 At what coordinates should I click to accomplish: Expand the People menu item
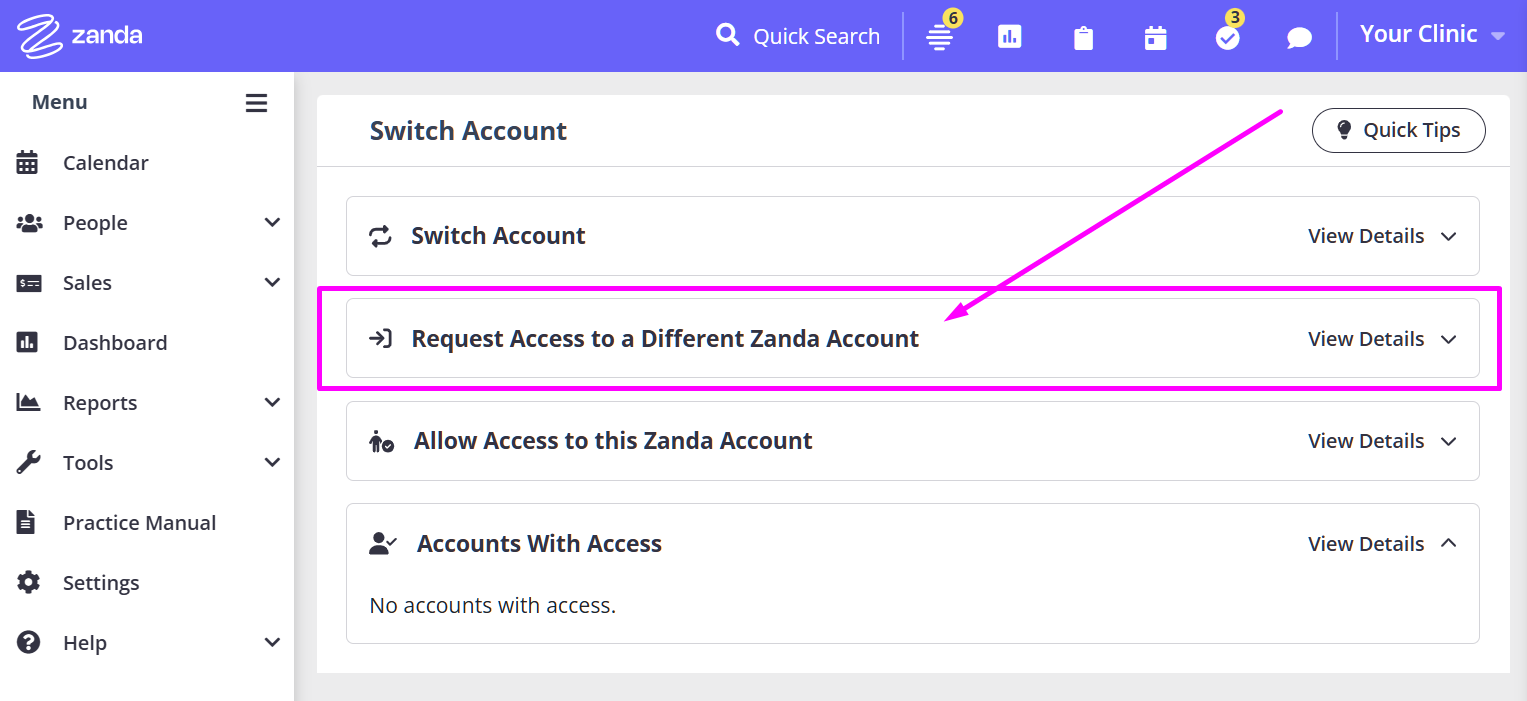(95, 223)
